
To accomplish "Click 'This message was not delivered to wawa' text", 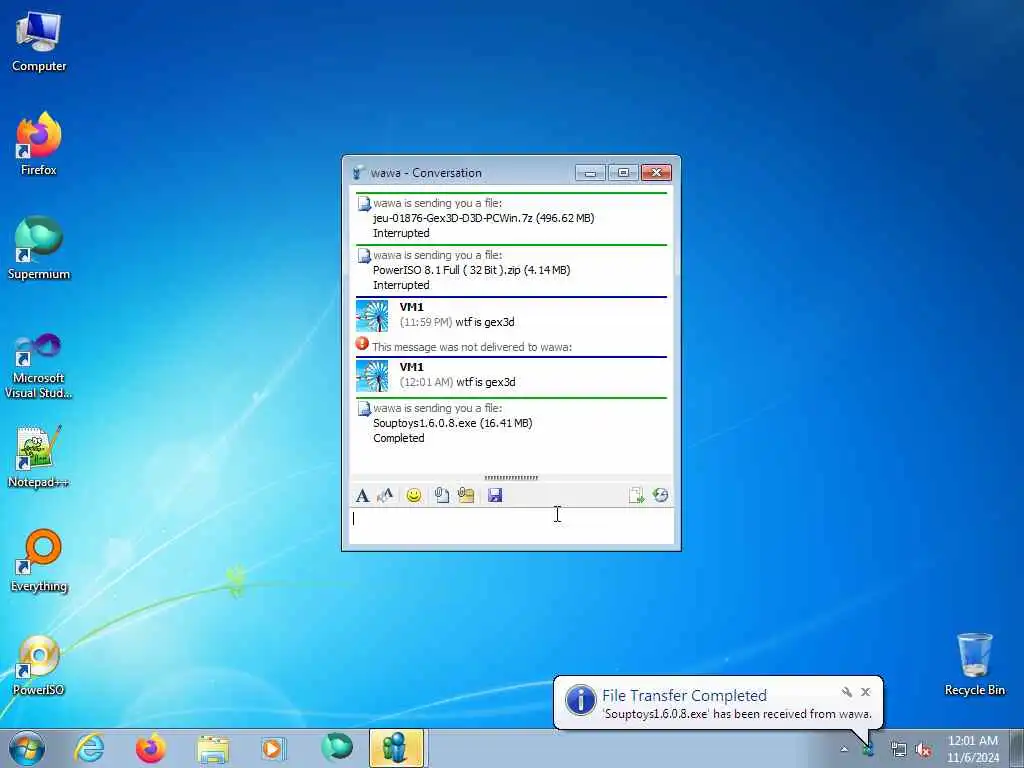I will point(472,347).
